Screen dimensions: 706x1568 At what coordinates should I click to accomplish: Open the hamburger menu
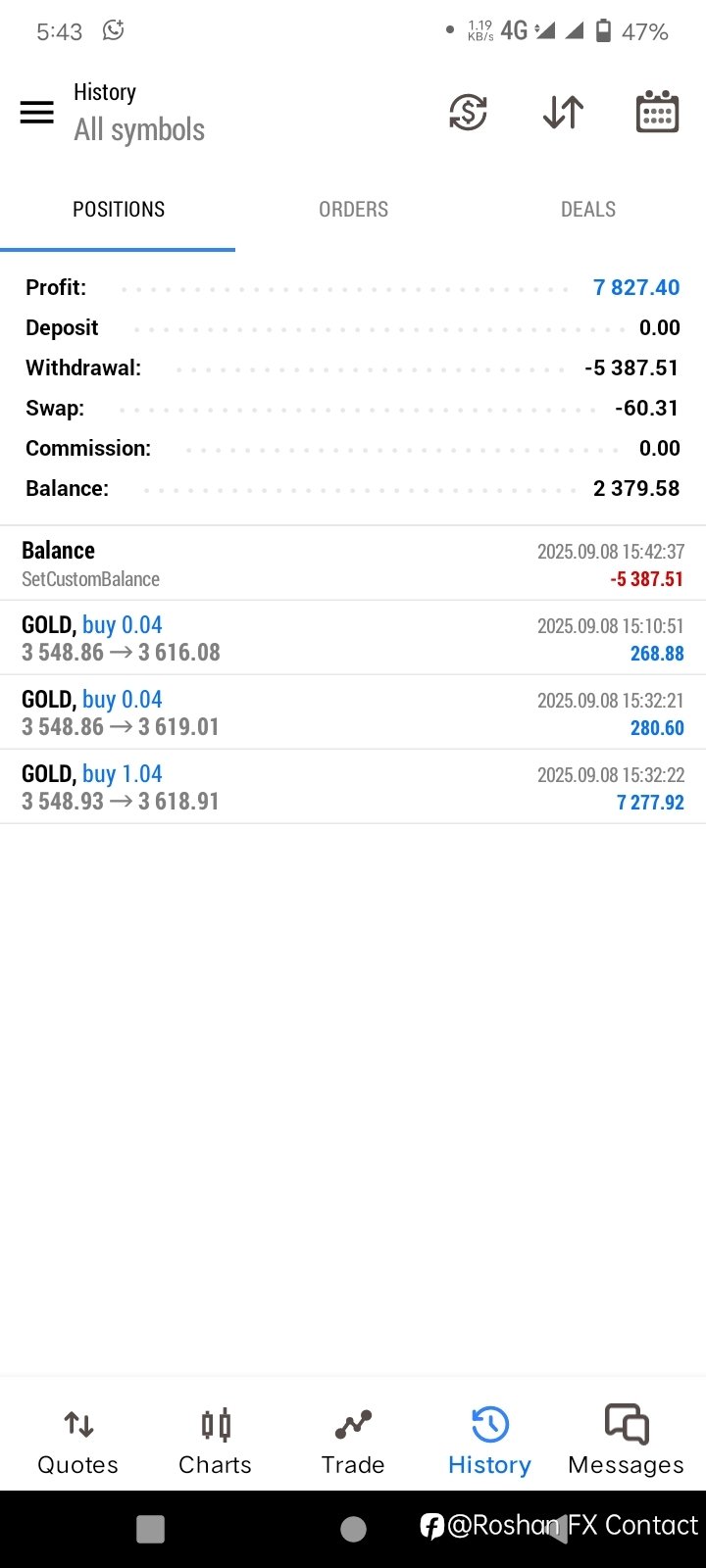tap(37, 113)
